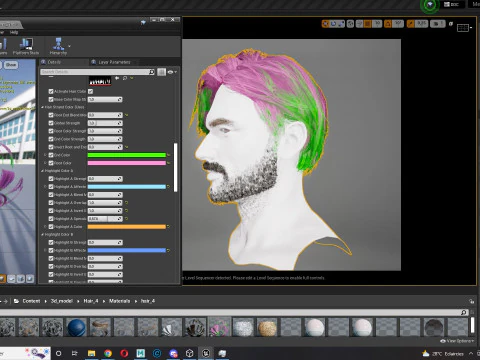The height and width of the screenshot is (360, 480).
Task: Open the Hierarchy toolbar button
Action: click(x=58, y=46)
